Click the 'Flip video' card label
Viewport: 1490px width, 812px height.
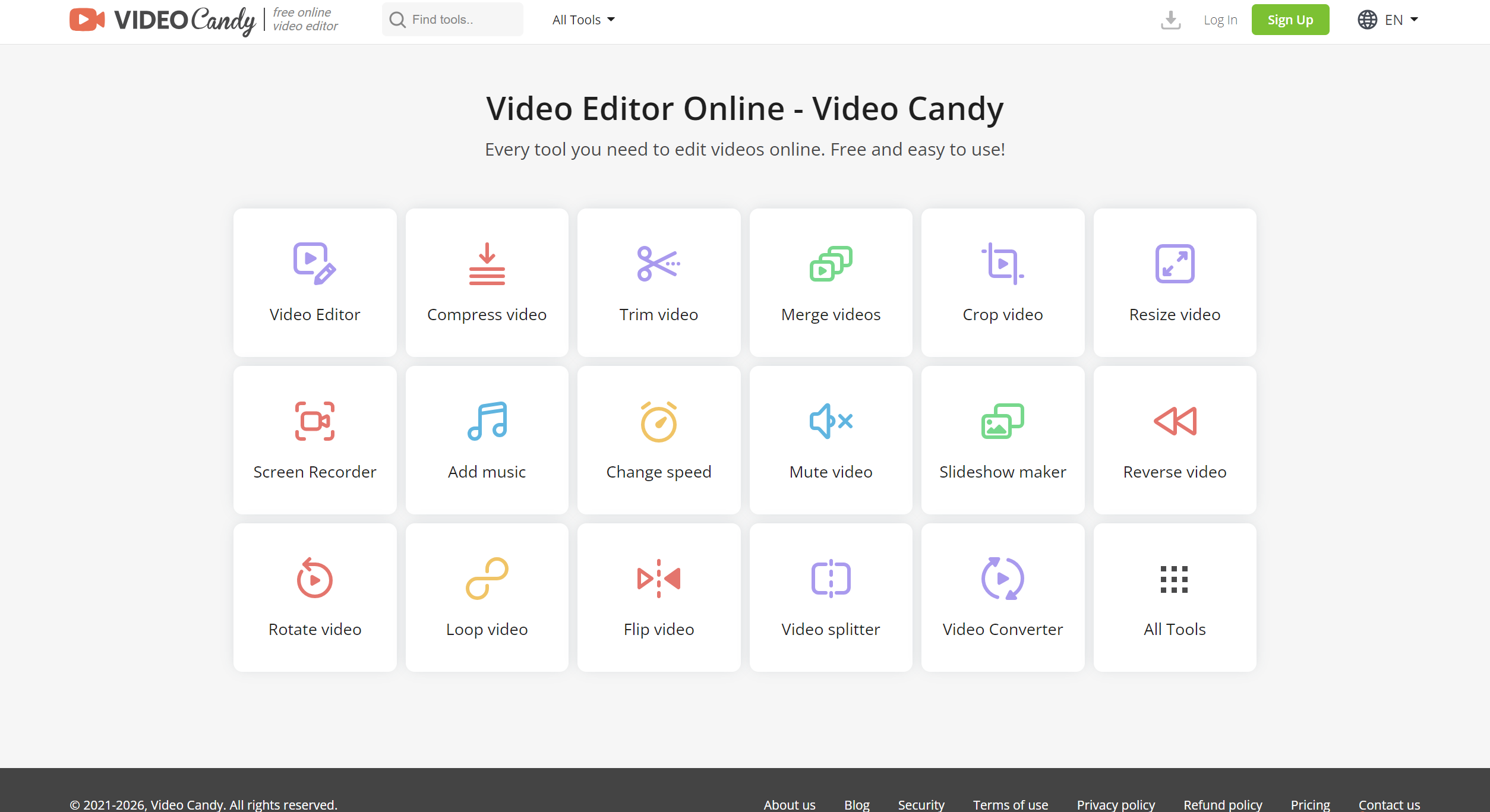pos(658,630)
